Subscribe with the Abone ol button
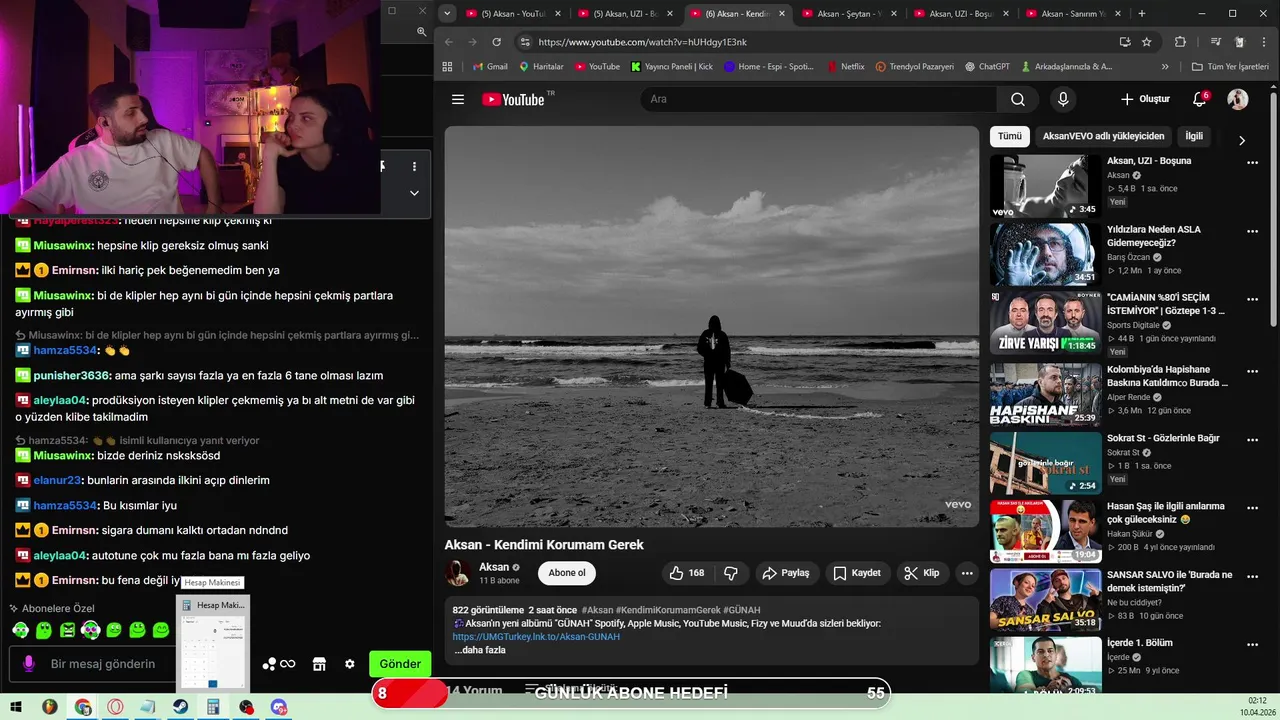Viewport: 1280px width, 720px height. [567, 573]
